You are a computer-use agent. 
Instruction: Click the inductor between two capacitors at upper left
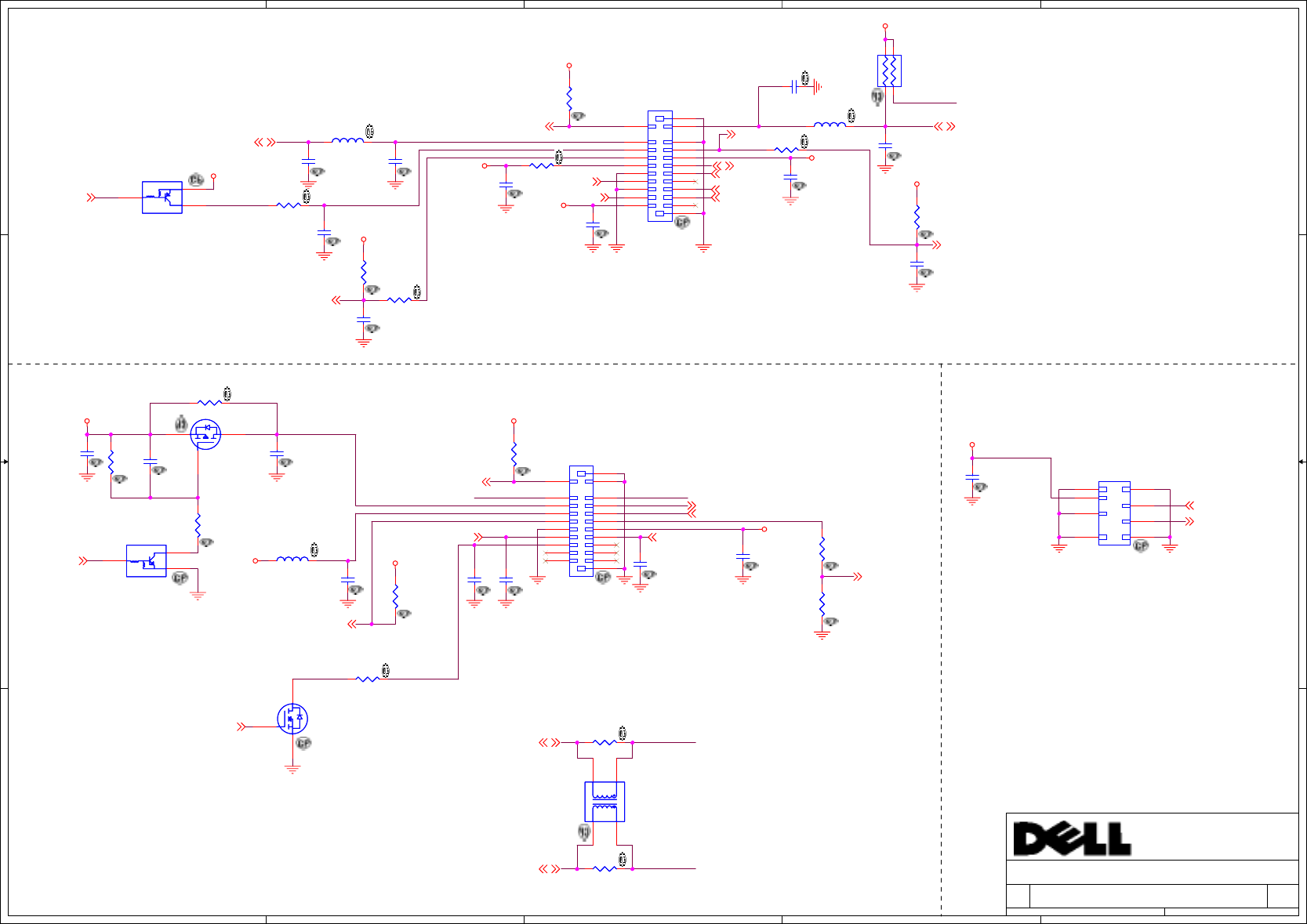[x=347, y=140]
